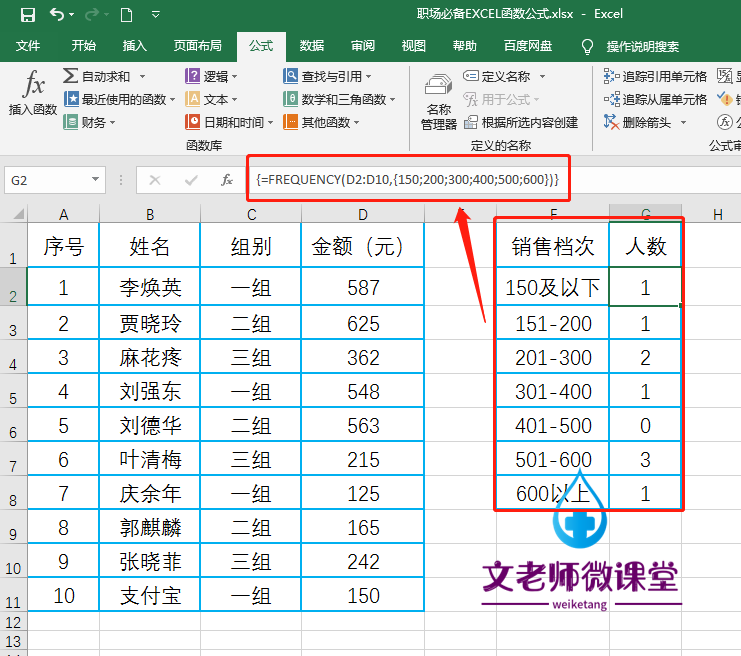741x656 pixels.
Task: Select column H header
Action: coord(718,215)
